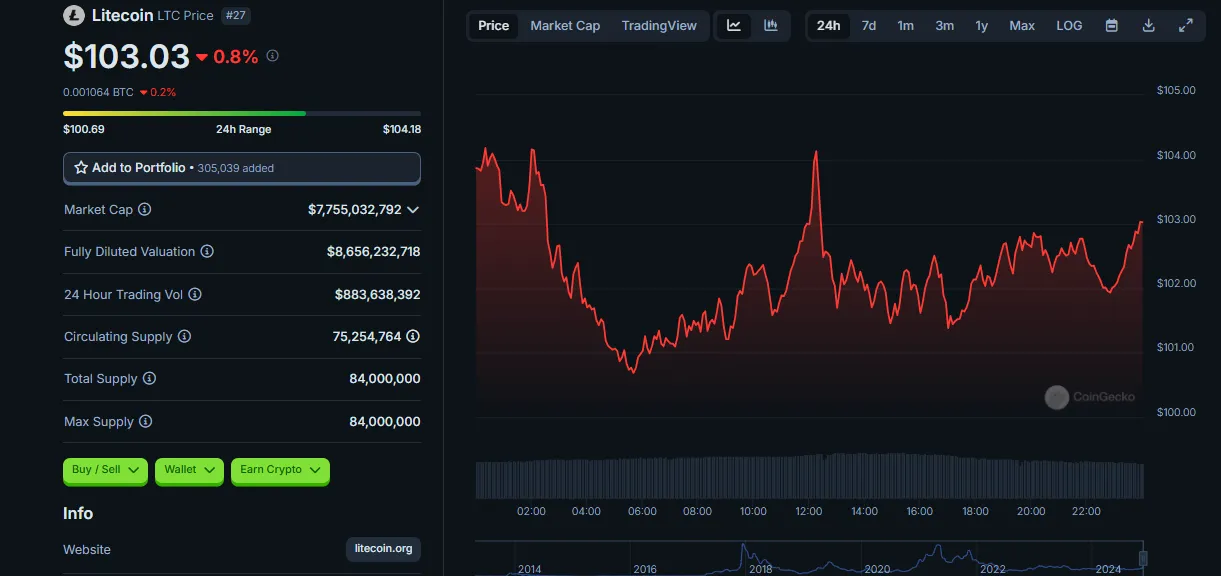The image size is (1221, 576).
Task: Click the 305,039 added text
Action: pyautogui.click(x=236, y=168)
